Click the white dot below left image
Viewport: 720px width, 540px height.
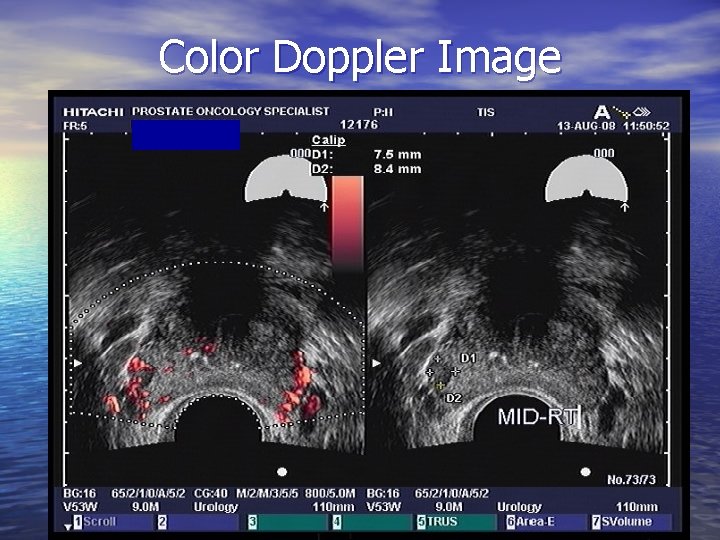click(x=282, y=472)
